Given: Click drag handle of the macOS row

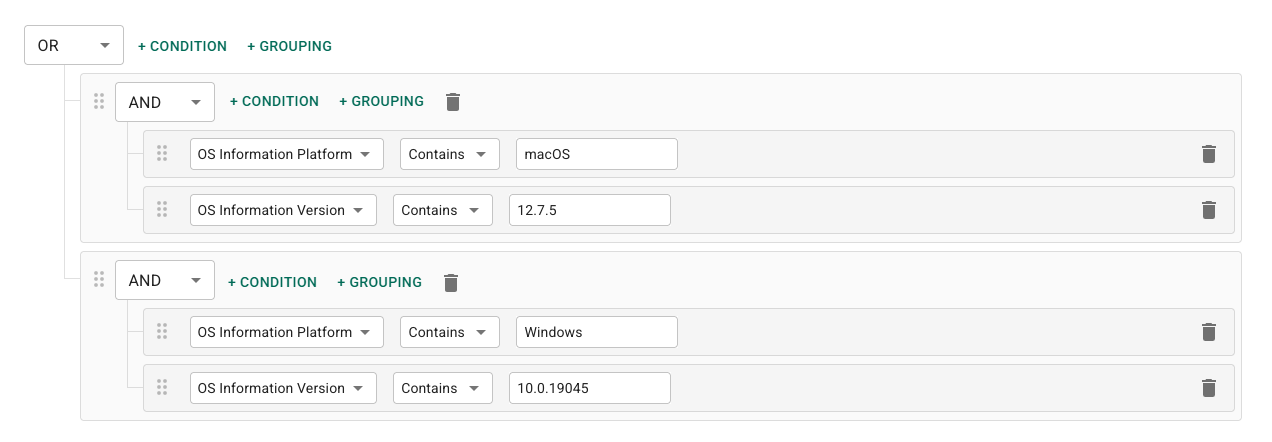Looking at the screenshot, I should 162,154.
